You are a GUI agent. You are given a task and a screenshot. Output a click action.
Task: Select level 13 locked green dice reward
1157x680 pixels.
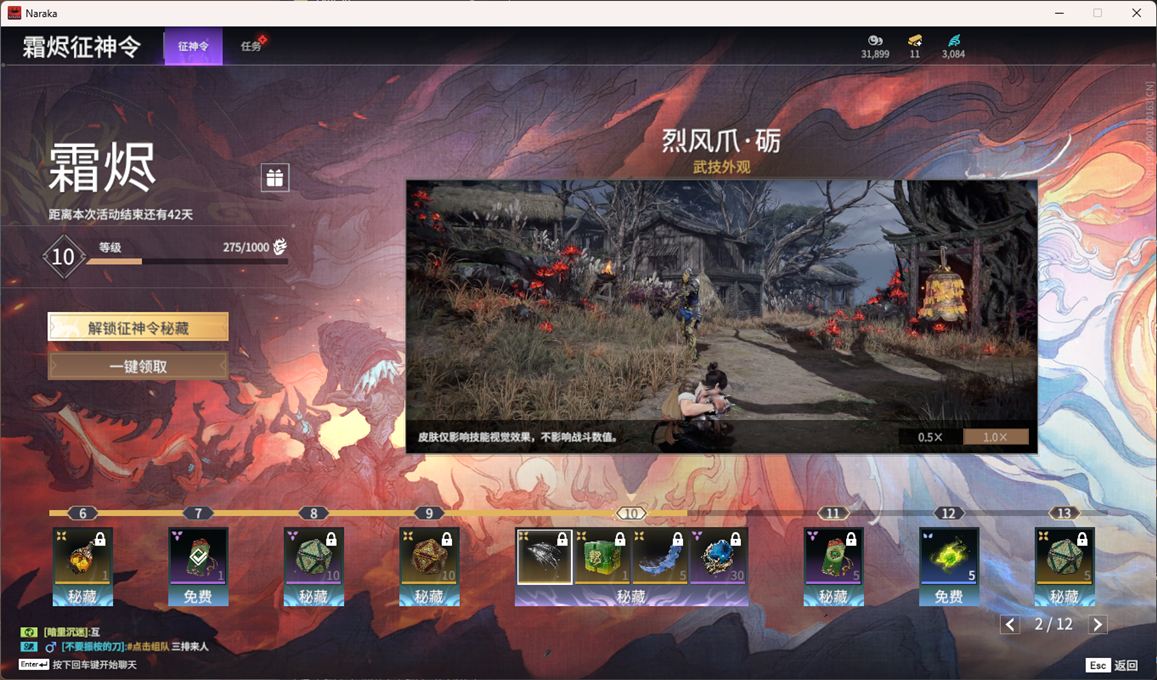tap(1064, 555)
